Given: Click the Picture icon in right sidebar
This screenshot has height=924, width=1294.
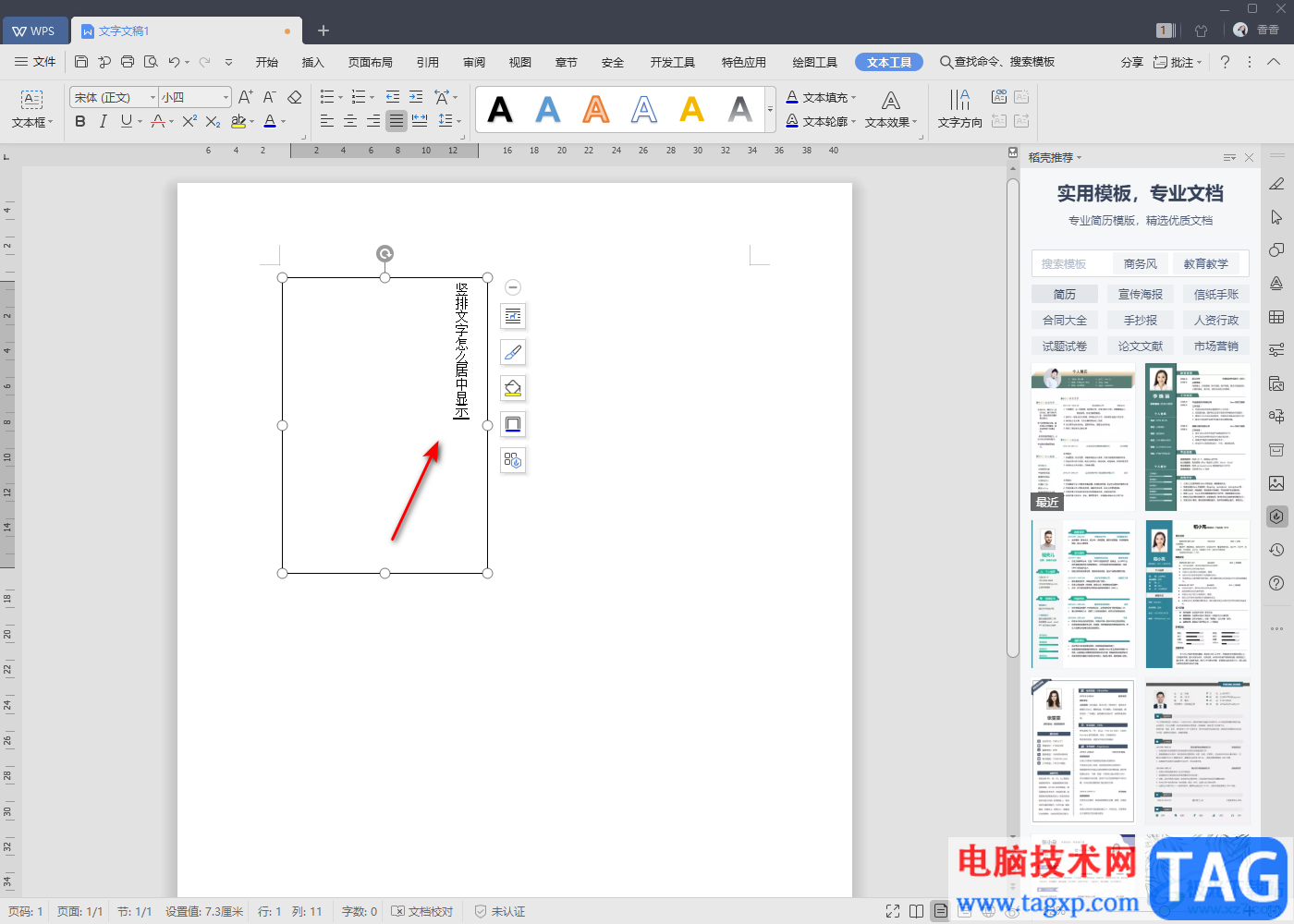Looking at the screenshot, I should point(1276,483).
